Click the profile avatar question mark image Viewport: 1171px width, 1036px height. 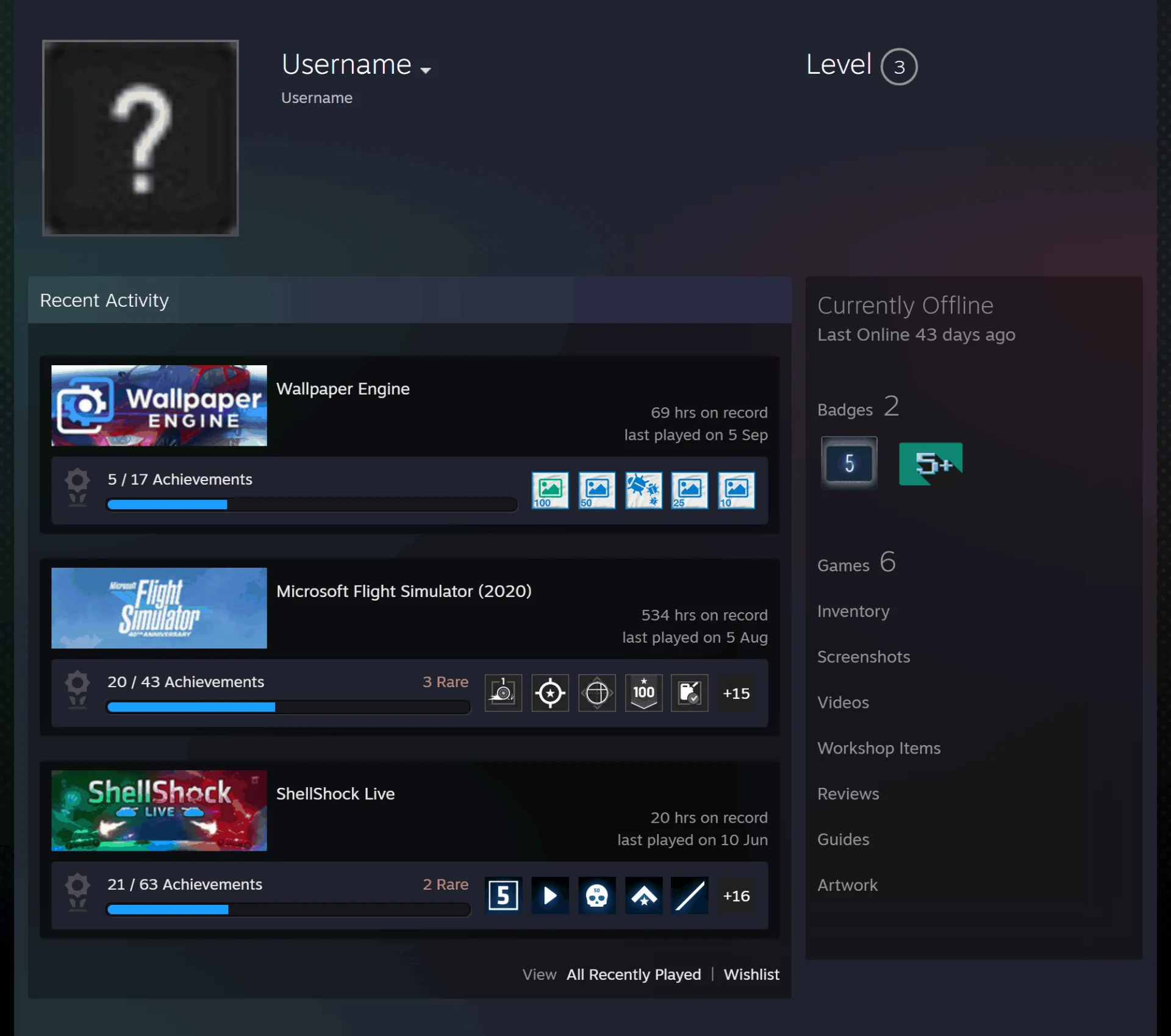(140, 138)
